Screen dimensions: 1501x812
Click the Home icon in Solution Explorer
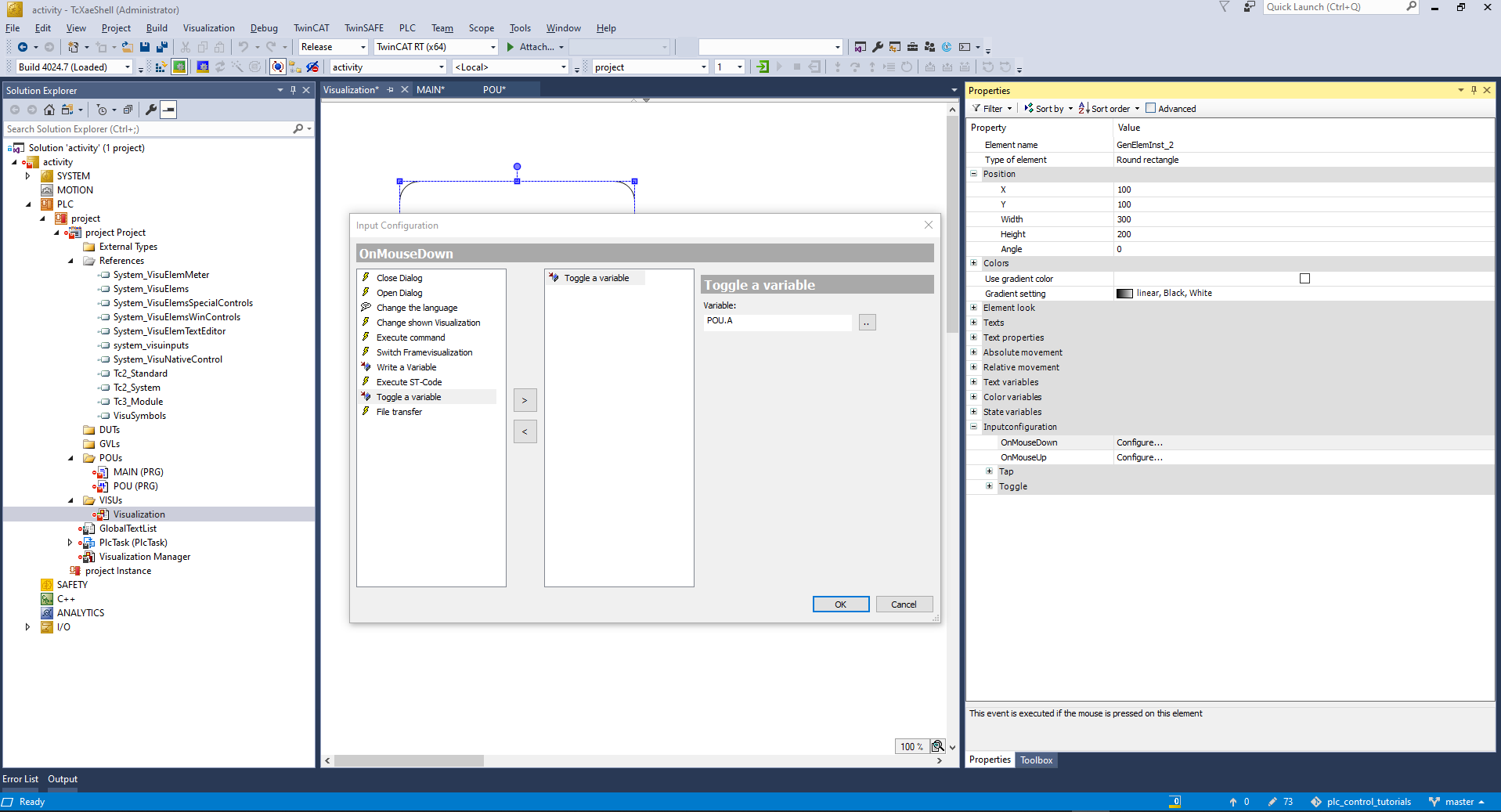[x=49, y=110]
